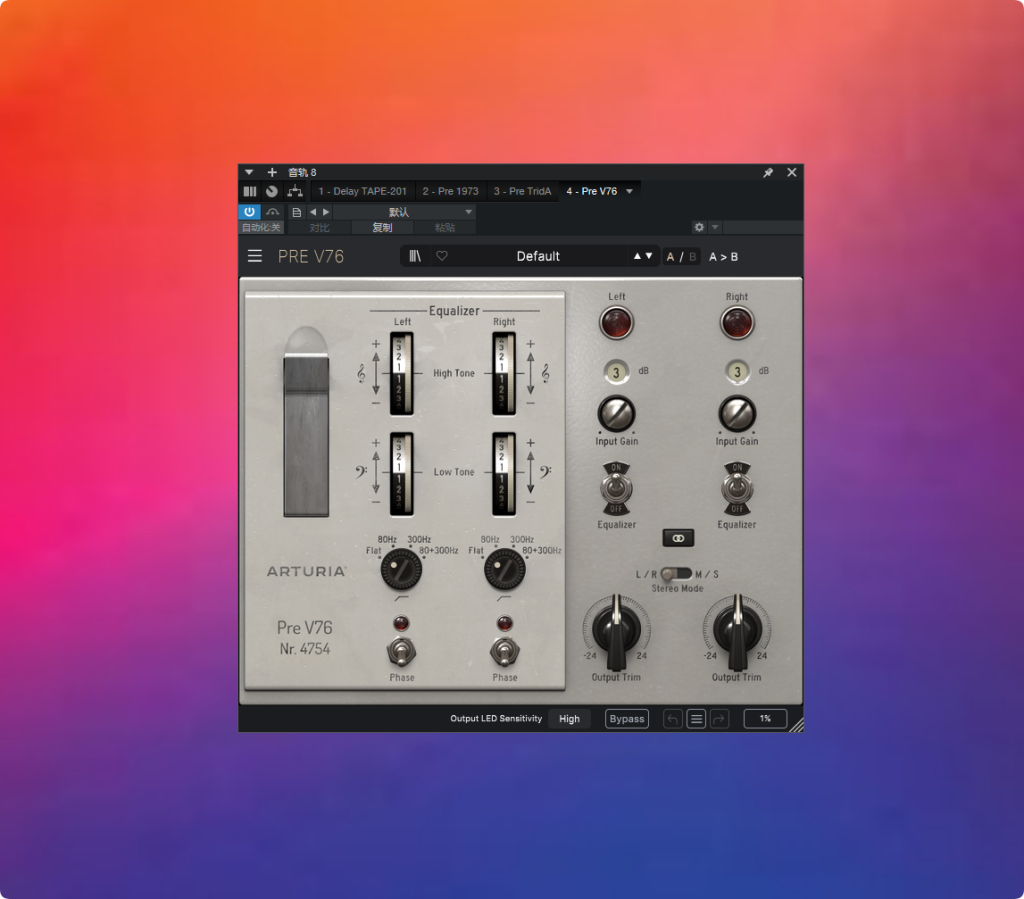
Task: Expand the Pre V76 tab dropdown arrow
Action: 630,191
